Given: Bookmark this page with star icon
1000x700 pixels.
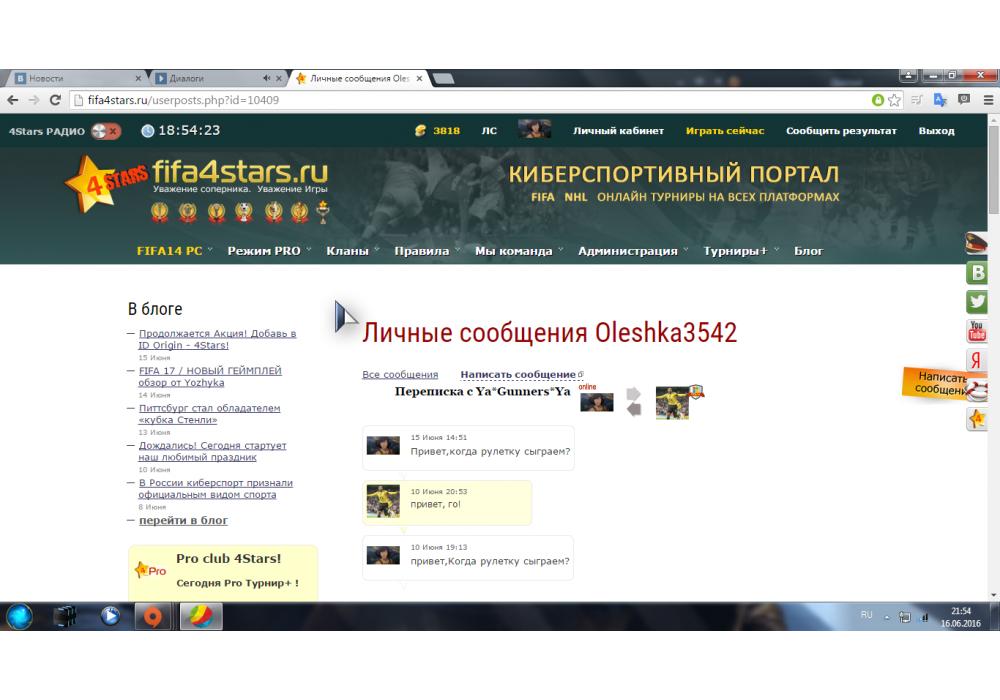Looking at the screenshot, I should click(x=894, y=100).
